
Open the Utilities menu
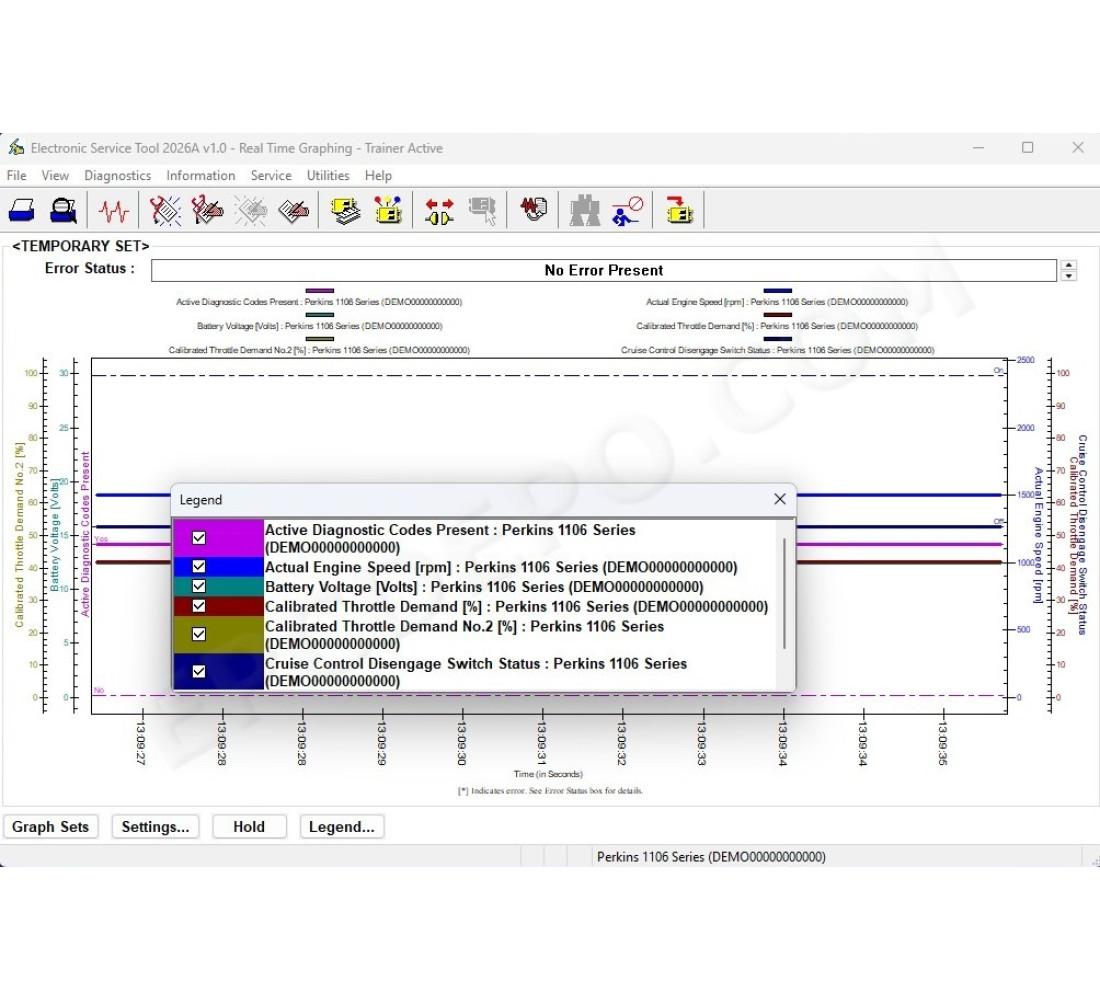click(x=328, y=175)
